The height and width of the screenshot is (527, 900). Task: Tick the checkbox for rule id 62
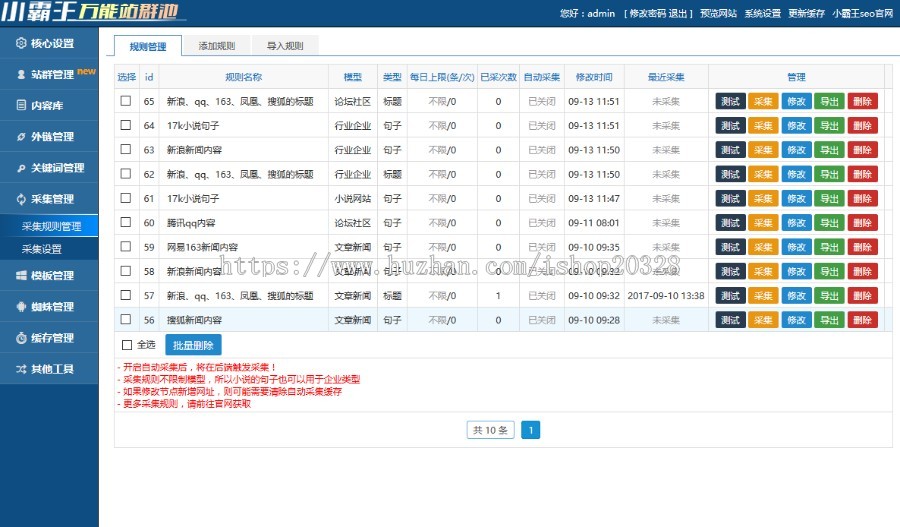pyautogui.click(x=126, y=173)
